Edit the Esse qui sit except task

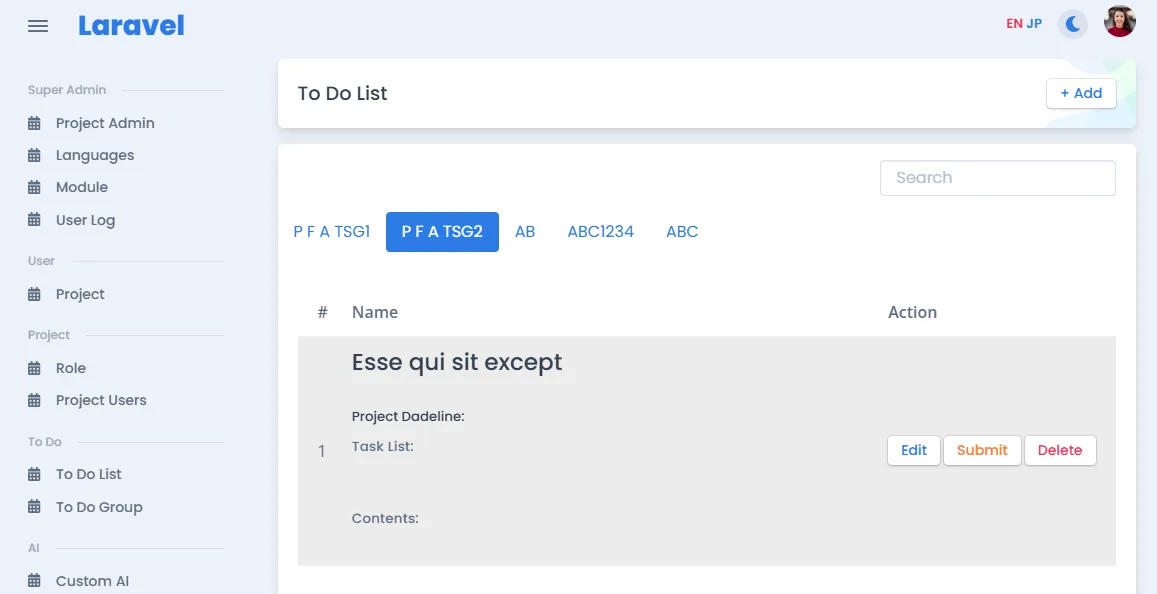pyautogui.click(x=913, y=450)
